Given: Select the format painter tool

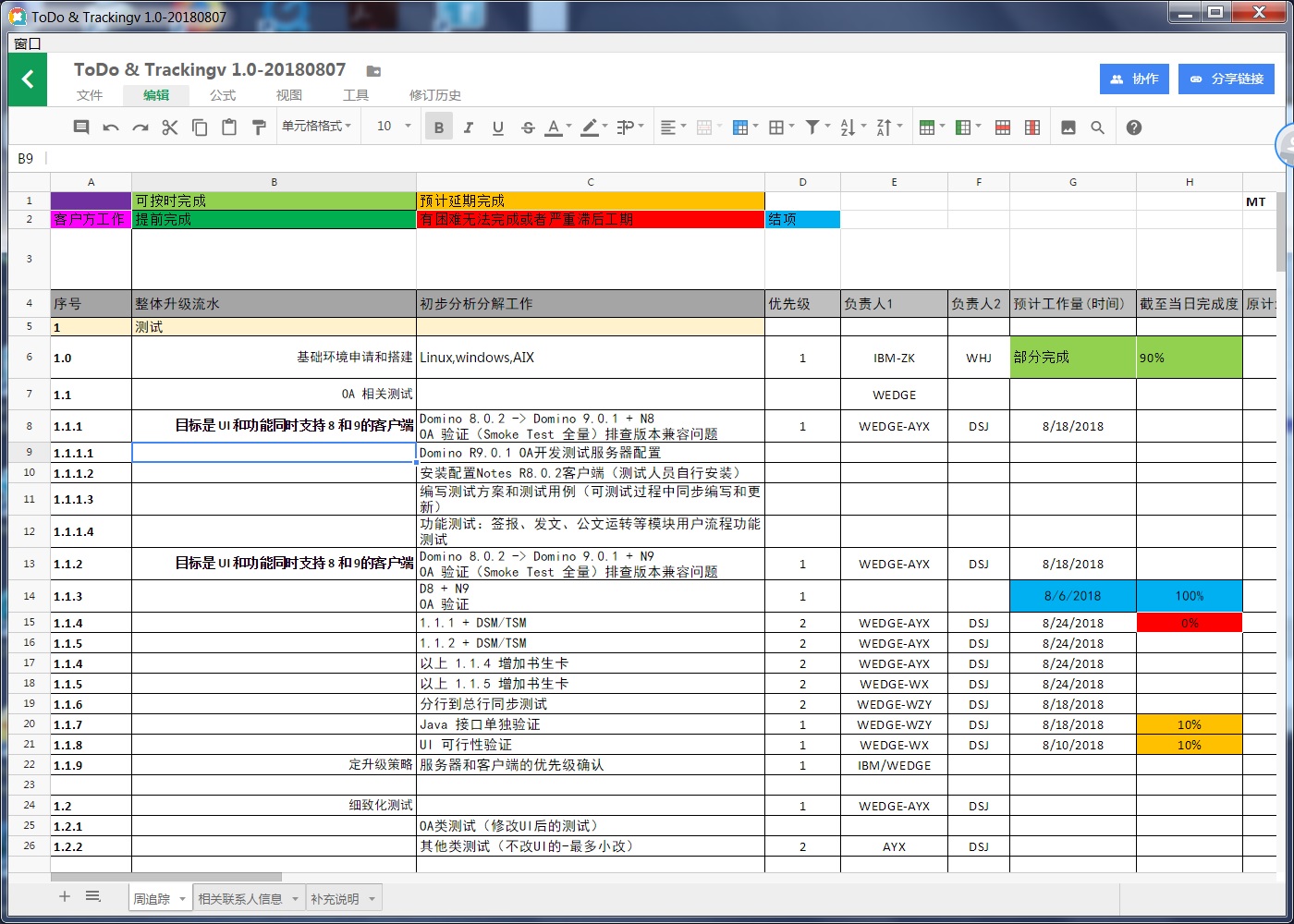Looking at the screenshot, I should (259, 128).
